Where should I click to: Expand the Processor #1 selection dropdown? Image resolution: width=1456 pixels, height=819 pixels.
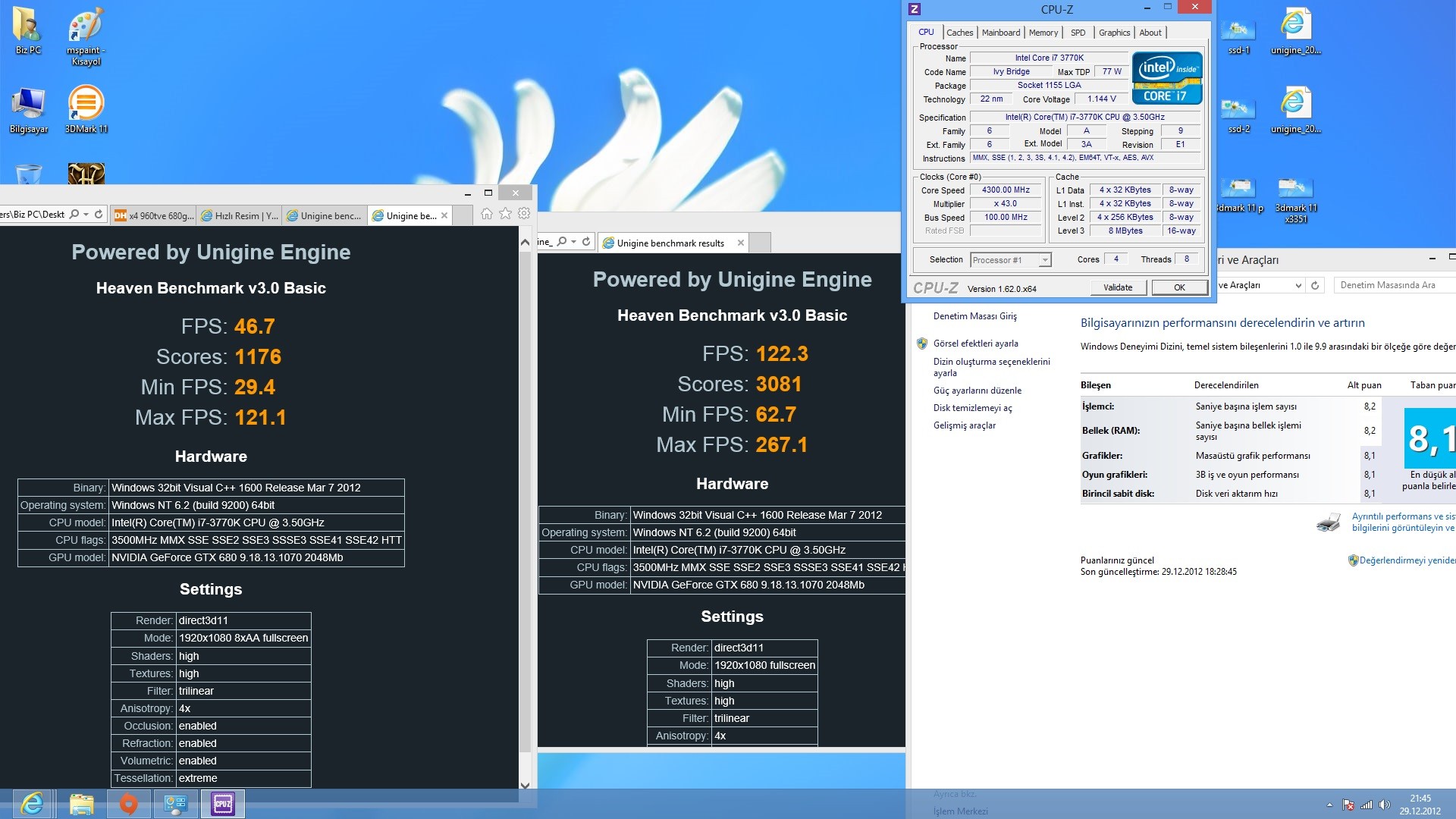click(x=1045, y=260)
